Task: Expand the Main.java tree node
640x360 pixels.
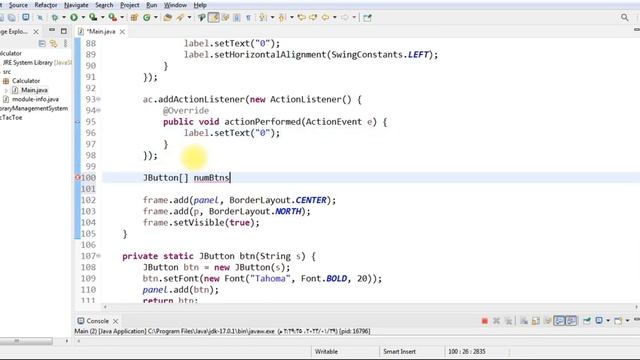Action: tap(6, 90)
